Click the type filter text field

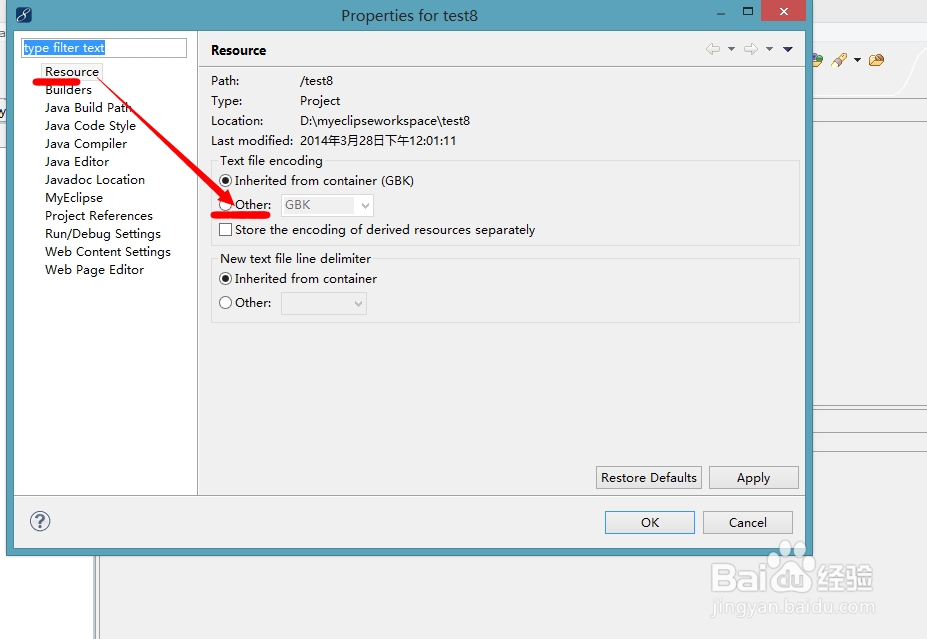click(104, 48)
